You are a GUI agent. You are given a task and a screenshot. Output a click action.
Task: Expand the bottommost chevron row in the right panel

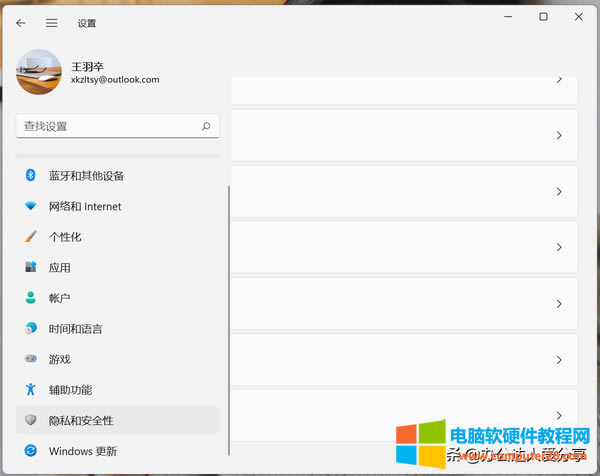559,414
